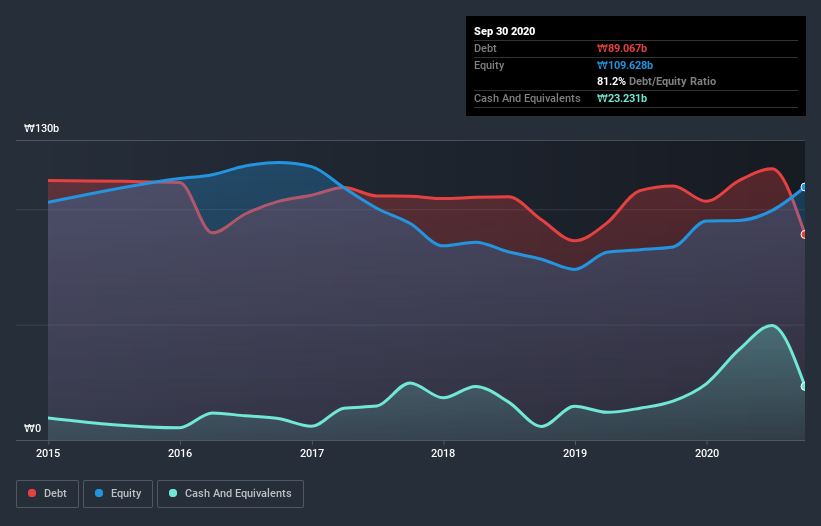
Task: Click the ₩130b y-axis label
Action: (41, 128)
